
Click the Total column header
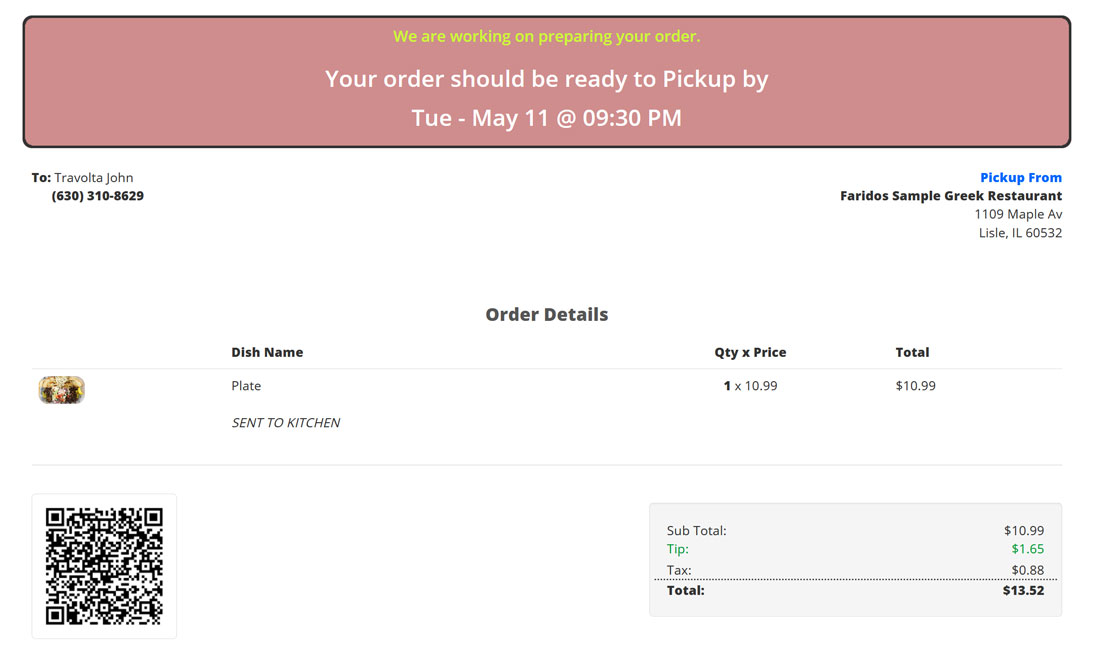point(912,352)
